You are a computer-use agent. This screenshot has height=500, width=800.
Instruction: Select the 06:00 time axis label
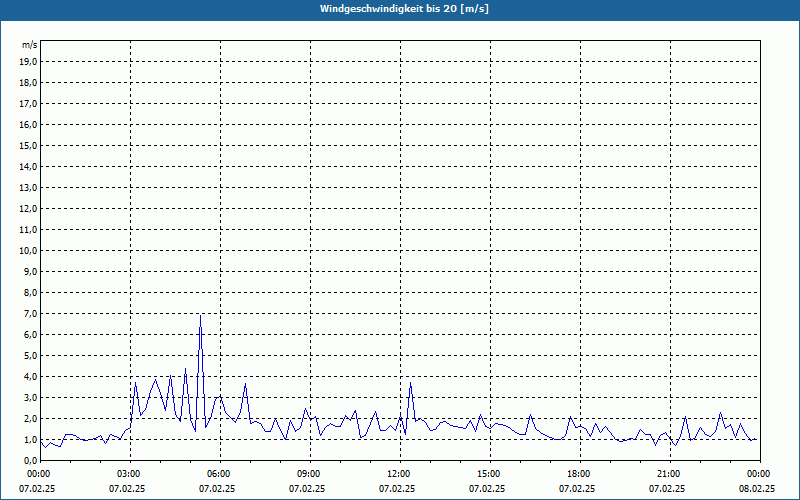coord(218,473)
